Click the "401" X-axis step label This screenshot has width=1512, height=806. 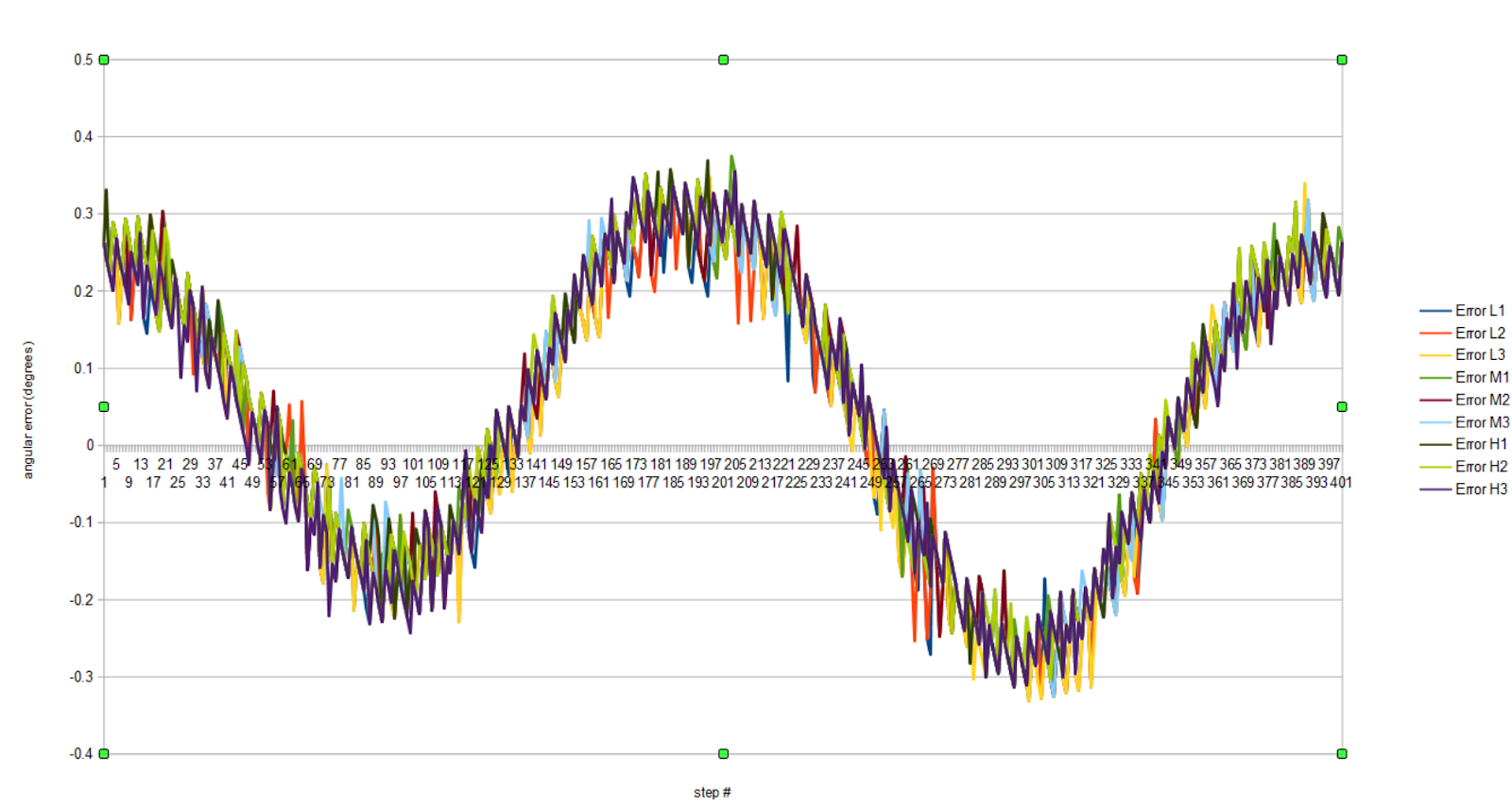click(1341, 482)
